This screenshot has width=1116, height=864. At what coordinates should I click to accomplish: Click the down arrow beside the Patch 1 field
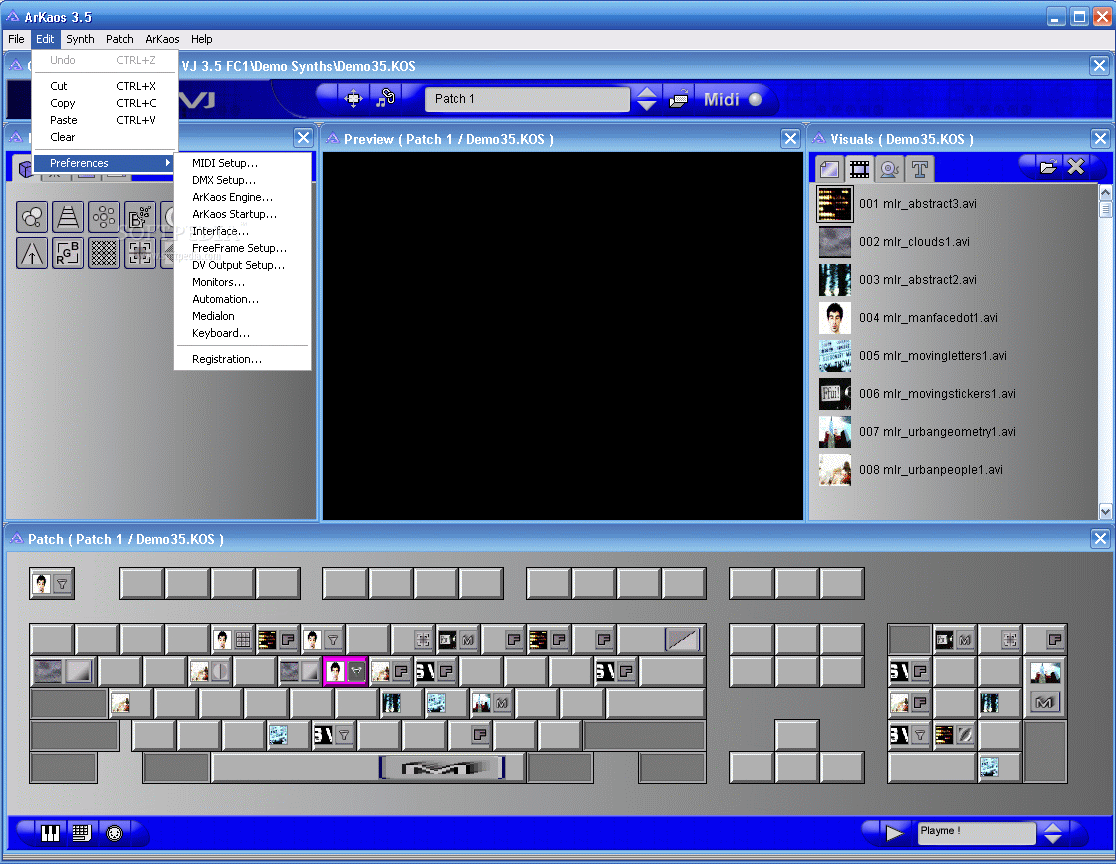pyautogui.click(x=646, y=106)
